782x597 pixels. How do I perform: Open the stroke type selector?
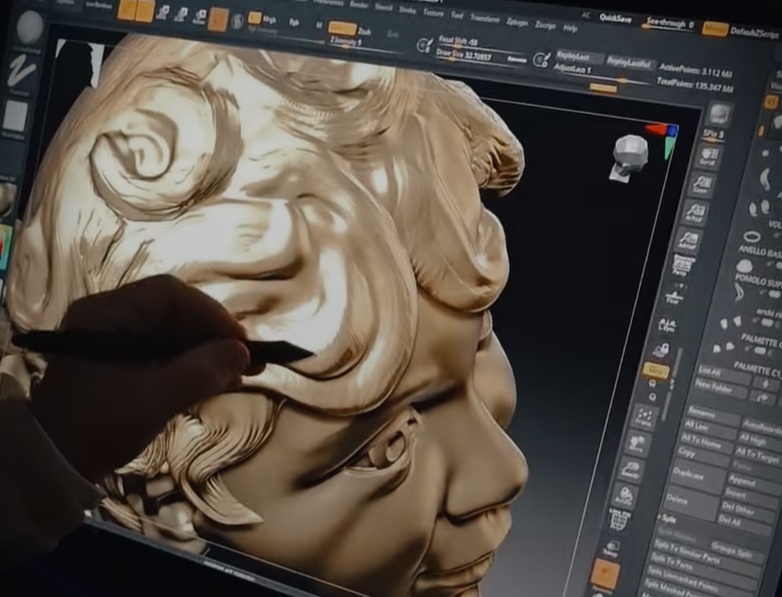[x=22, y=72]
